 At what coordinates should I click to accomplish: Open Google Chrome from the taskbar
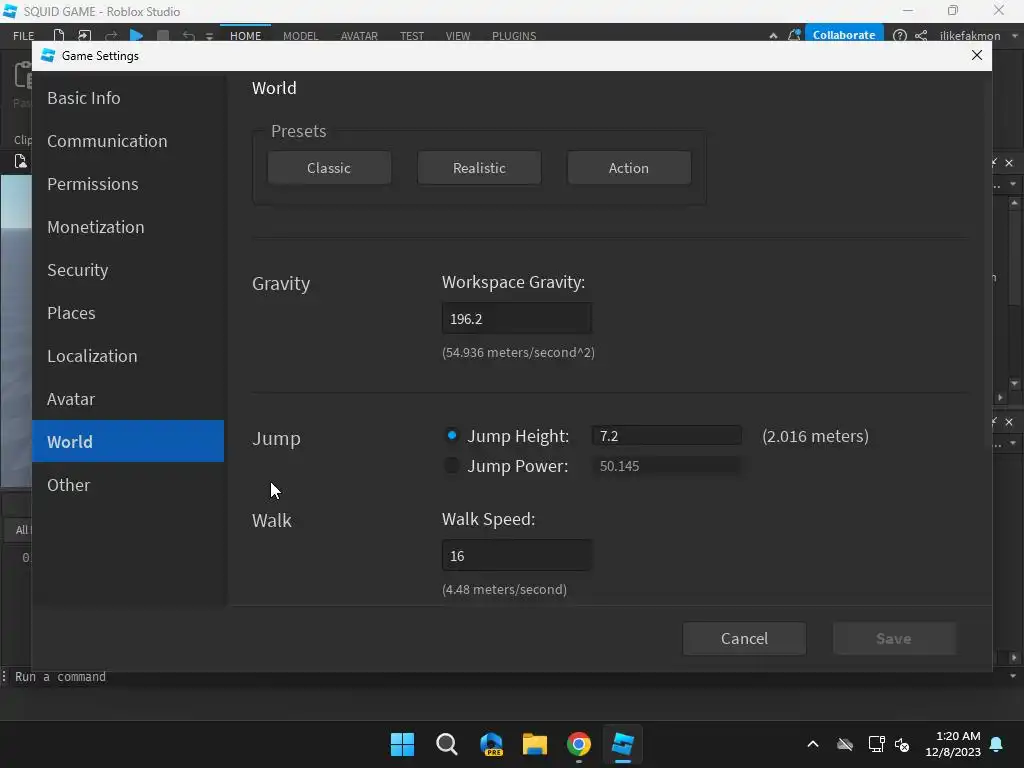click(579, 744)
